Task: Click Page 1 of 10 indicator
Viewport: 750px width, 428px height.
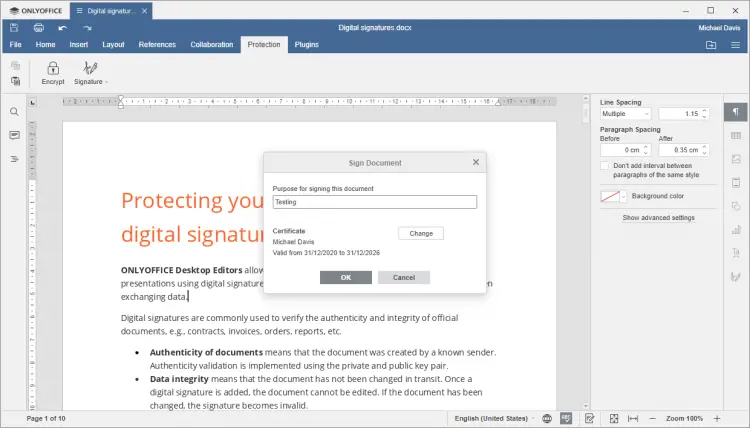Action: click(46, 418)
